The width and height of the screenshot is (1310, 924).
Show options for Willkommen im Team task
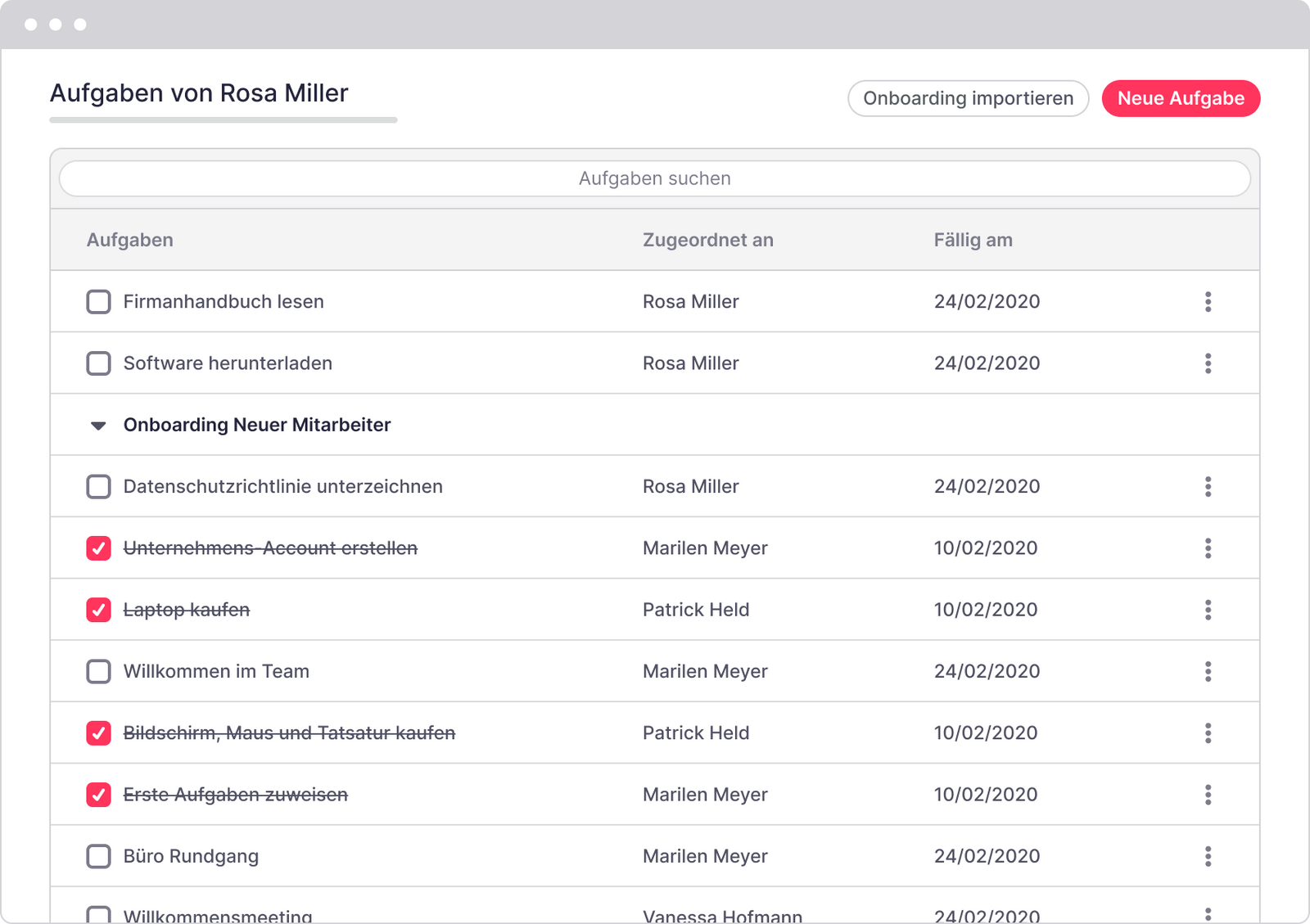1208,672
